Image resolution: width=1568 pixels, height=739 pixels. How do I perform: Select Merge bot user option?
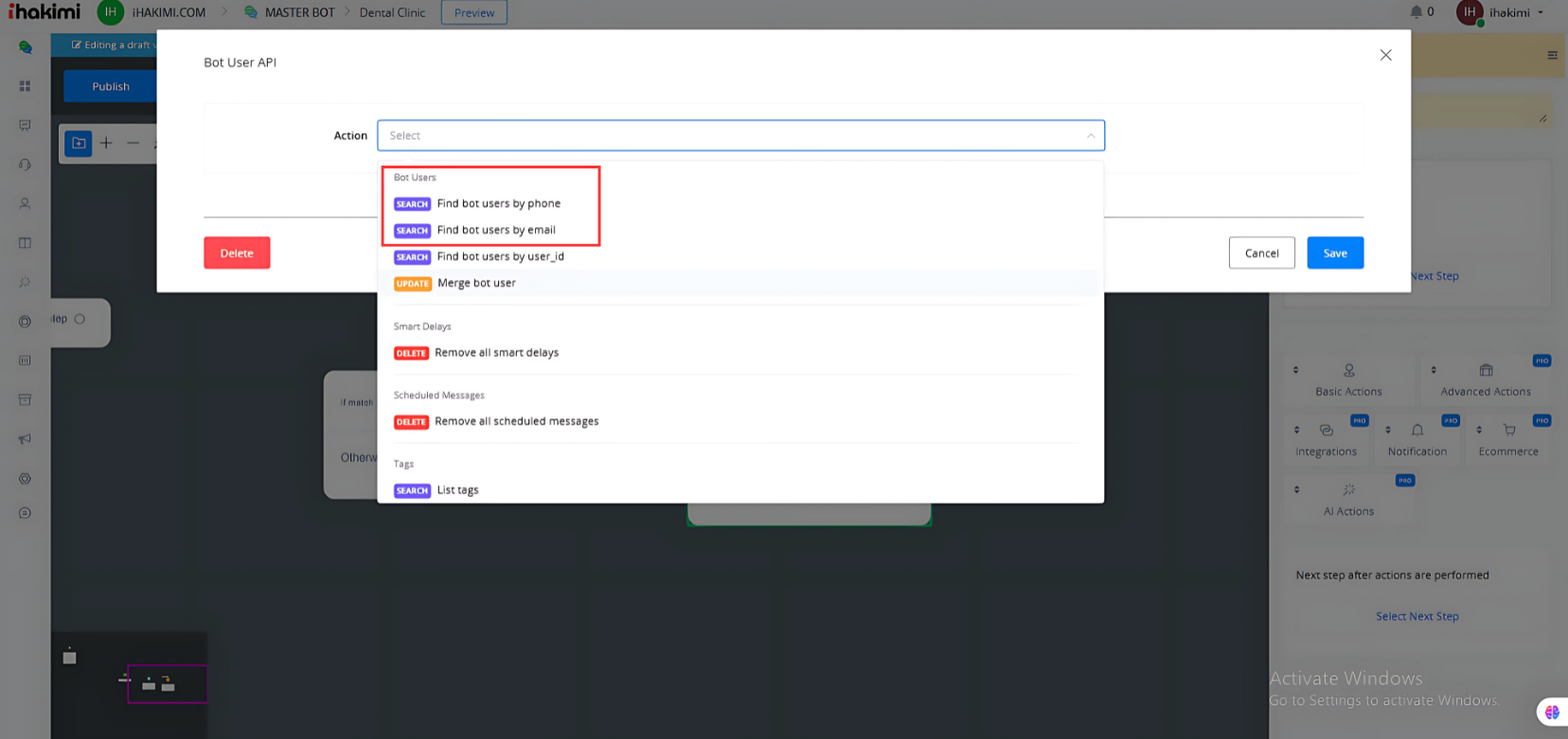476,283
